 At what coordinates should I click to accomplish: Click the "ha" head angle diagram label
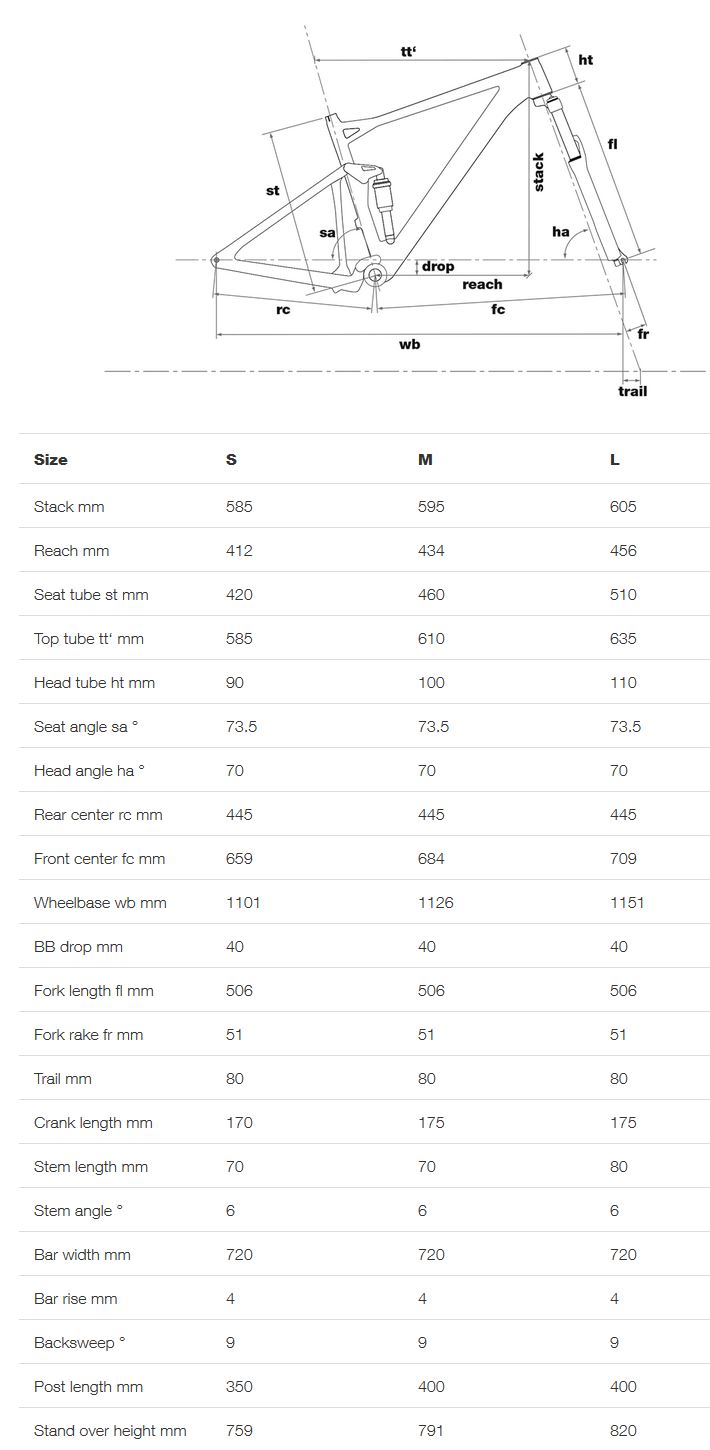point(561,232)
